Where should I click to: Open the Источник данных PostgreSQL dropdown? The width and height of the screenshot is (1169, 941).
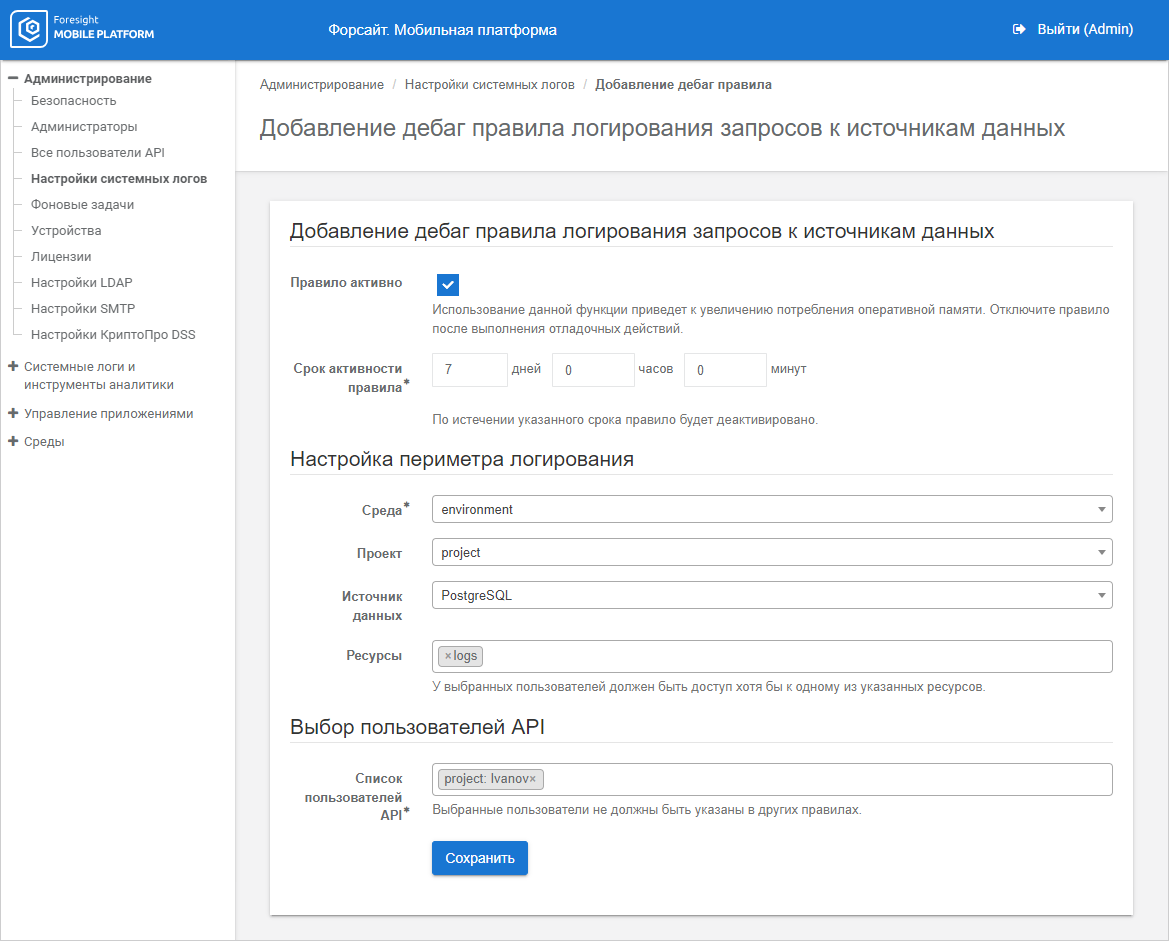click(771, 595)
